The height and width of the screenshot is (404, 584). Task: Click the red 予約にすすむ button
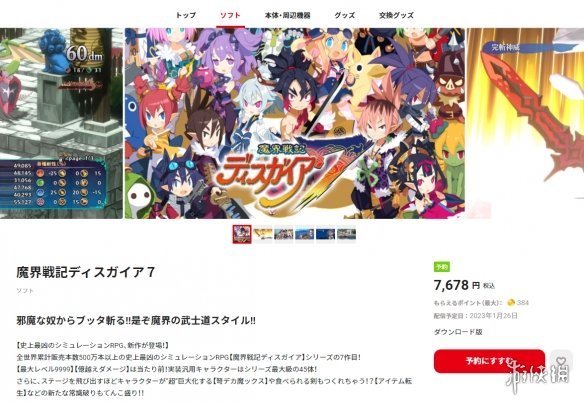(x=489, y=361)
